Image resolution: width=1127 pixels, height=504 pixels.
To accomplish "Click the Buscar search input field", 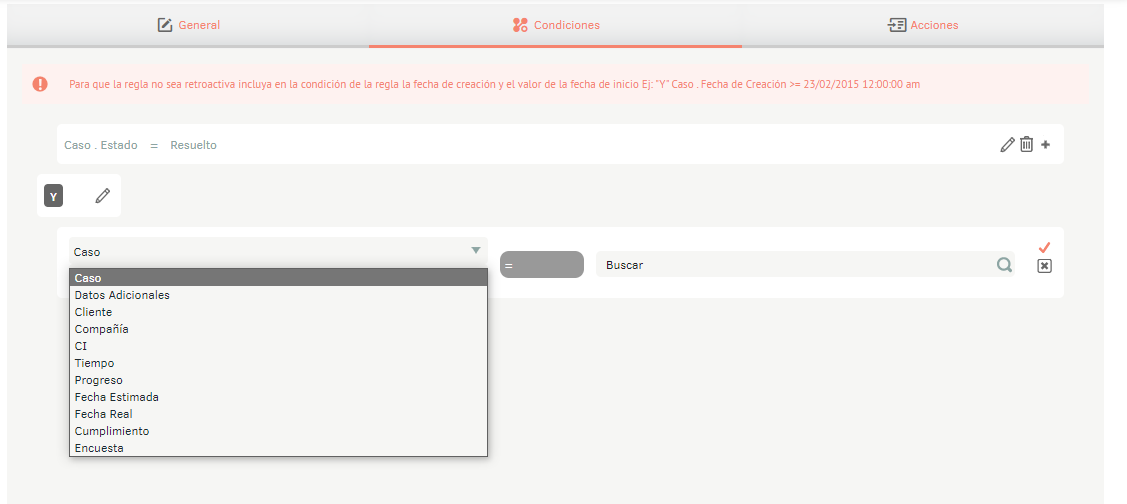I will pos(805,265).
